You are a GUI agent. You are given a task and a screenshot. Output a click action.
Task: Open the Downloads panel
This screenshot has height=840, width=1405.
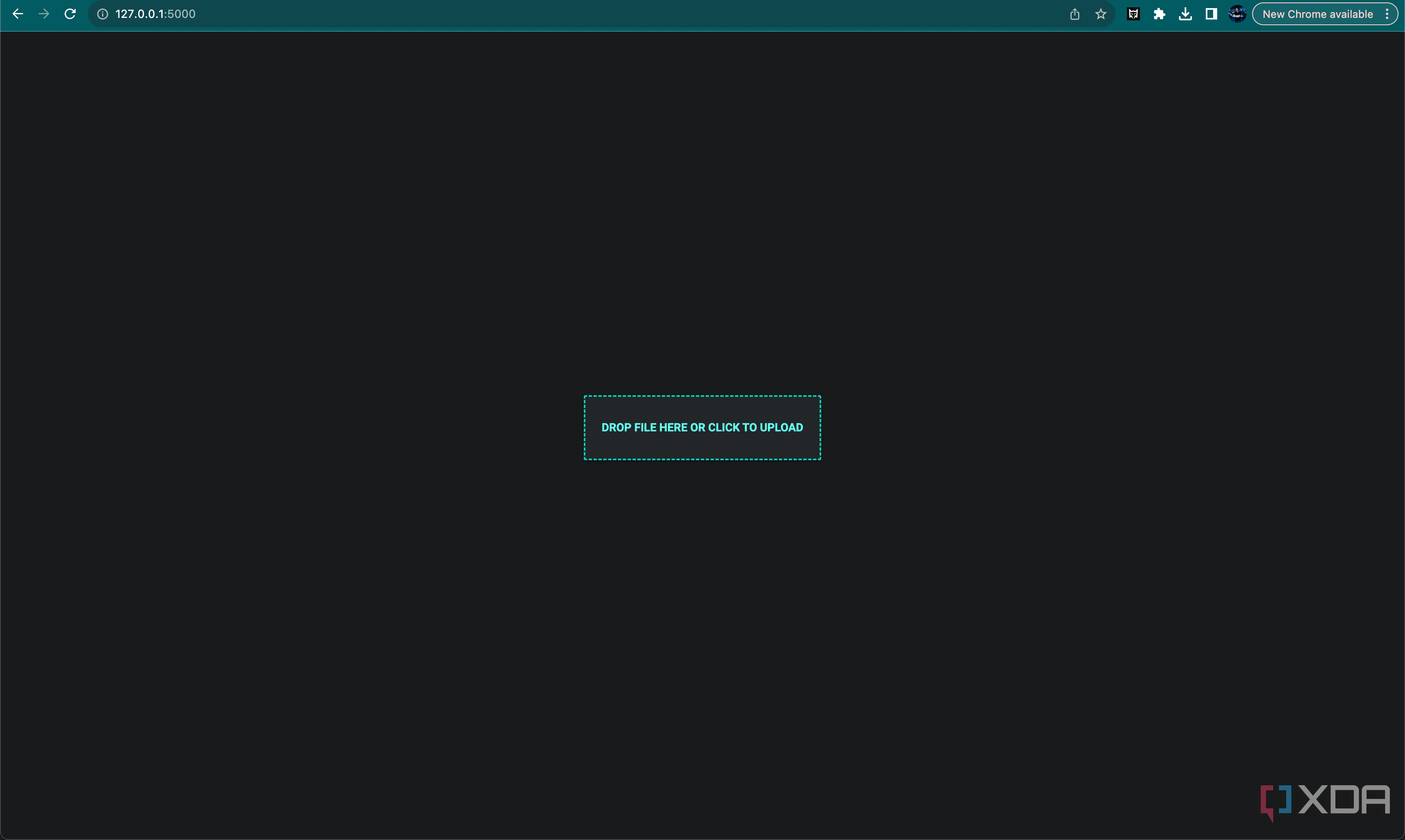(1185, 13)
